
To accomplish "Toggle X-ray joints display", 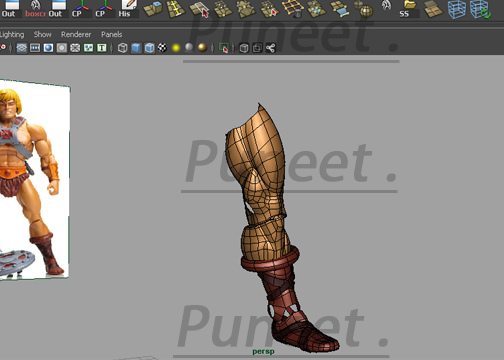I will pos(270,48).
